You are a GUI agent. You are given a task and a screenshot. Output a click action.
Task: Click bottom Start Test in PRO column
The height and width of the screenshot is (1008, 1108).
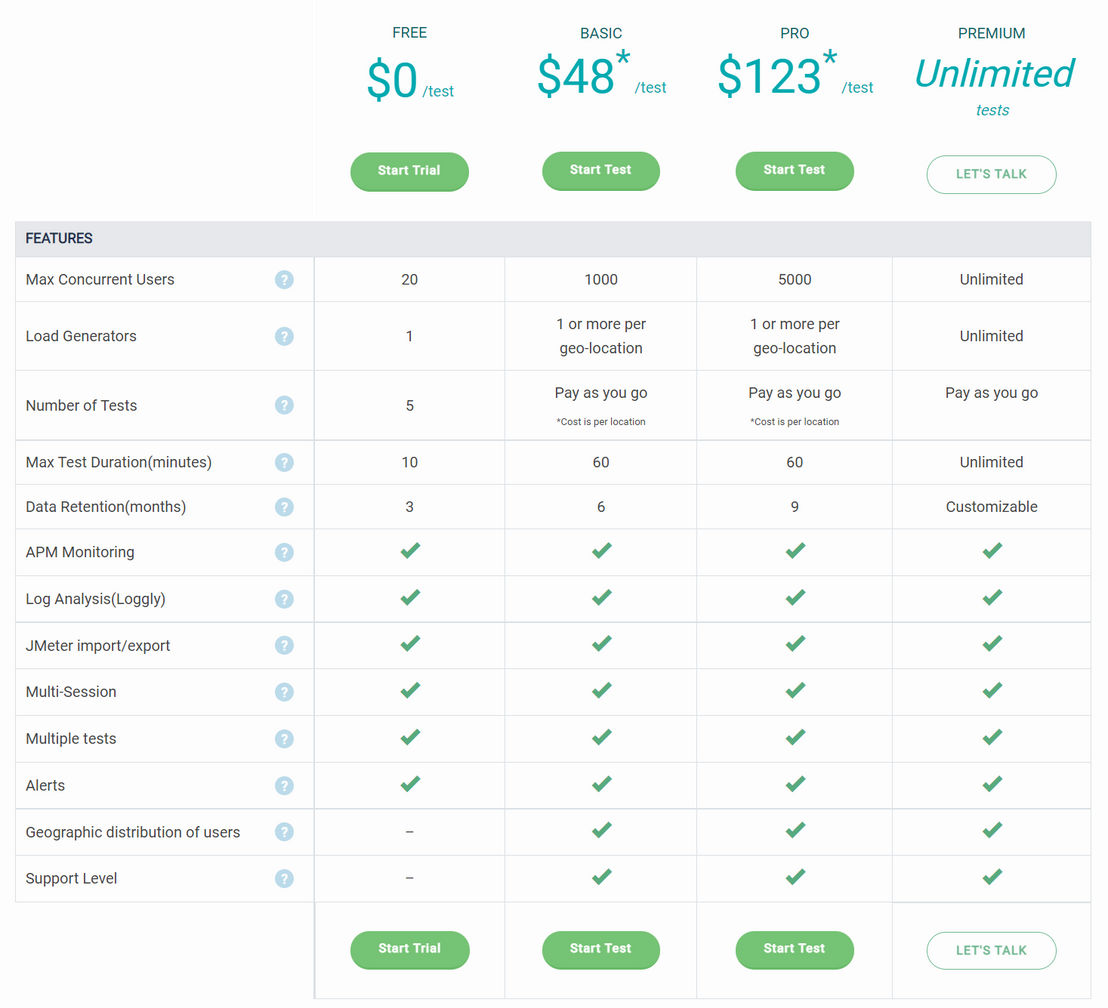[x=794, y=949]
